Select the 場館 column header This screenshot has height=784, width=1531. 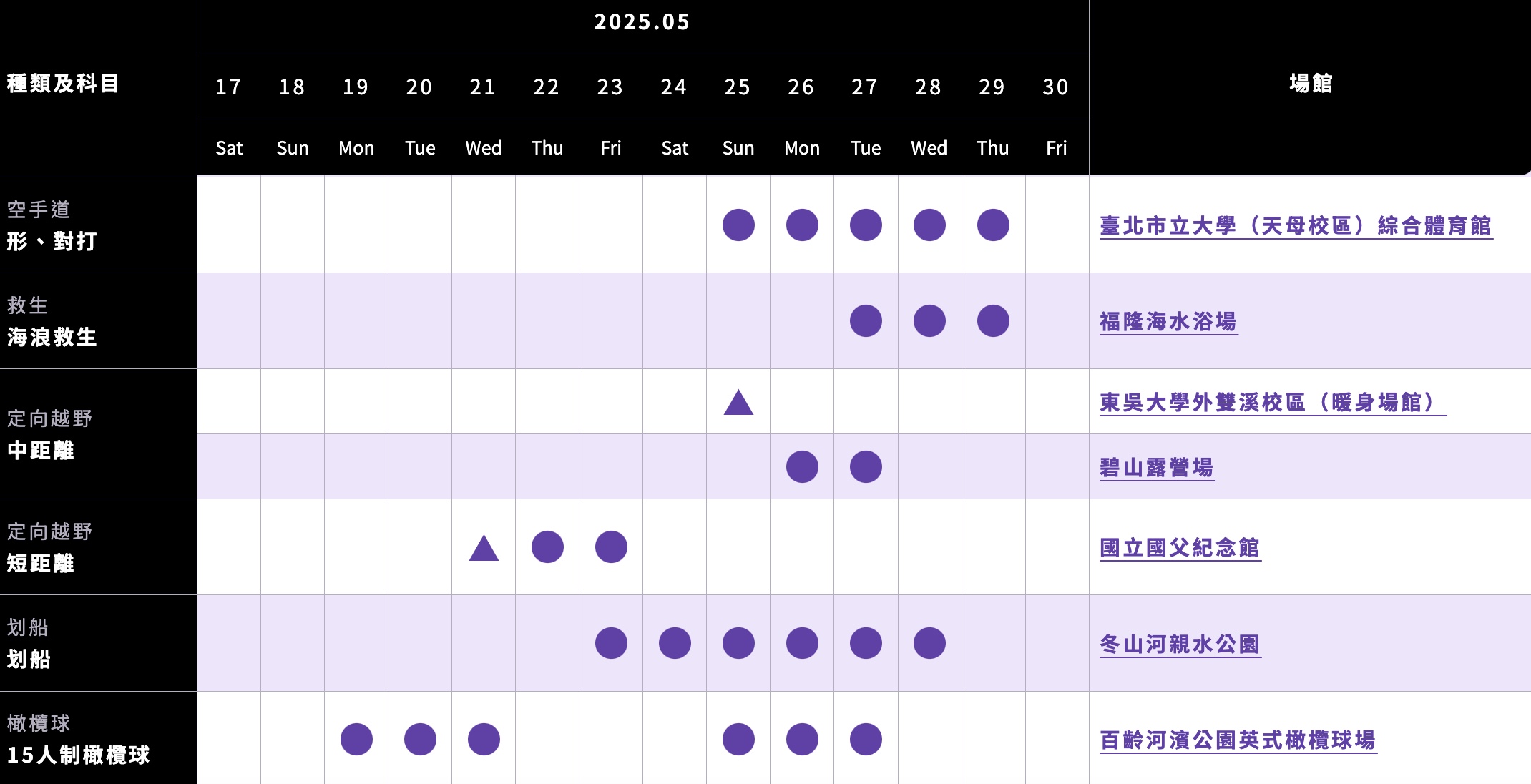1311,84
